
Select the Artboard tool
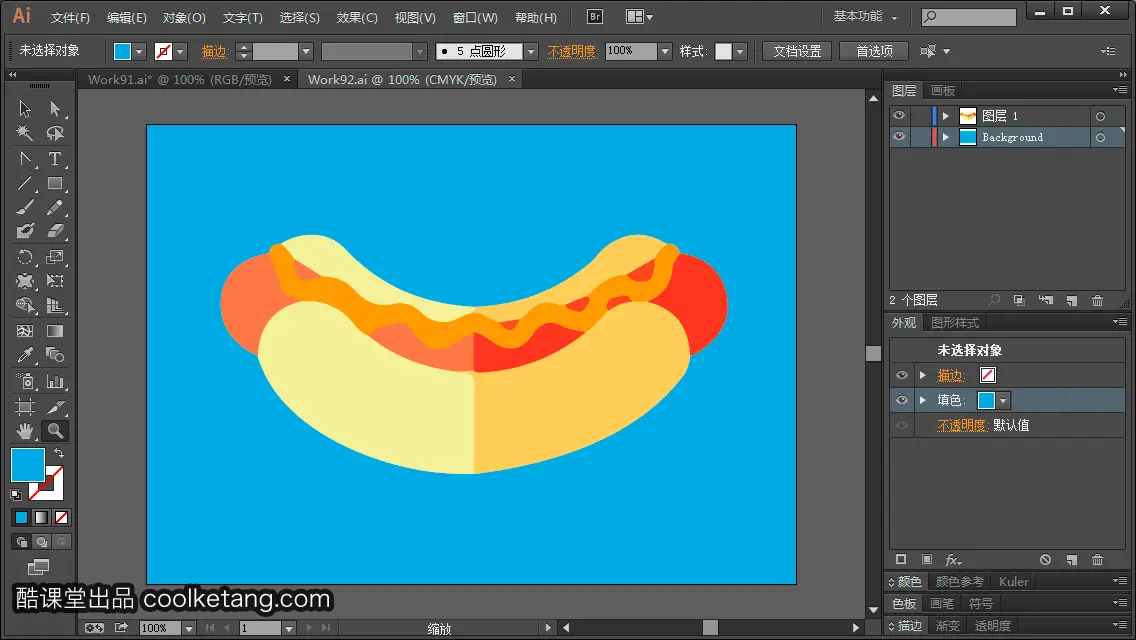tap(25, 407)
